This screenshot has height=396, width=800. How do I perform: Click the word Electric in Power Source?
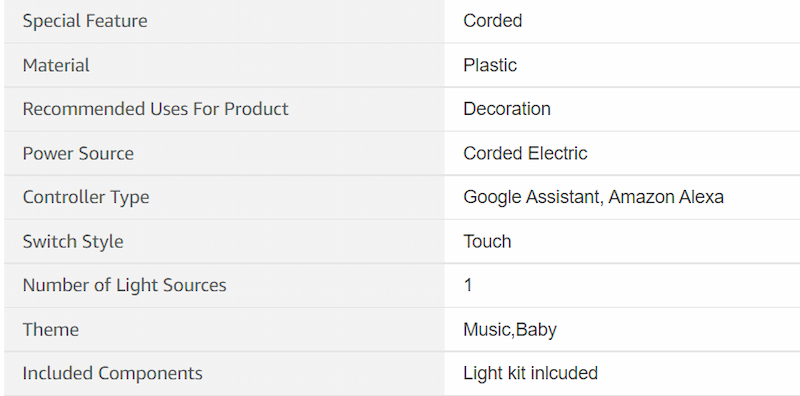point(557,154)
